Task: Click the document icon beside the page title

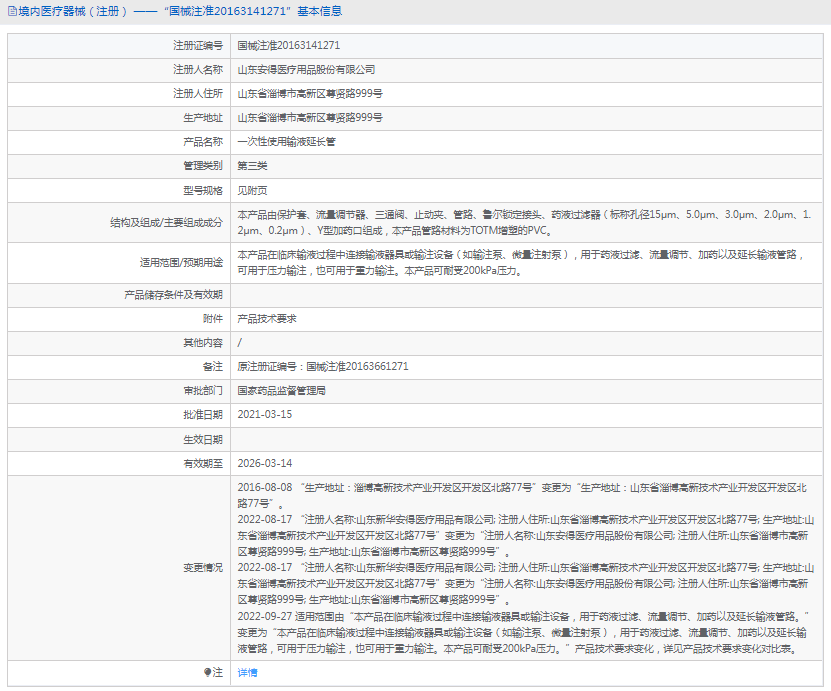Action: pos(12,11)
